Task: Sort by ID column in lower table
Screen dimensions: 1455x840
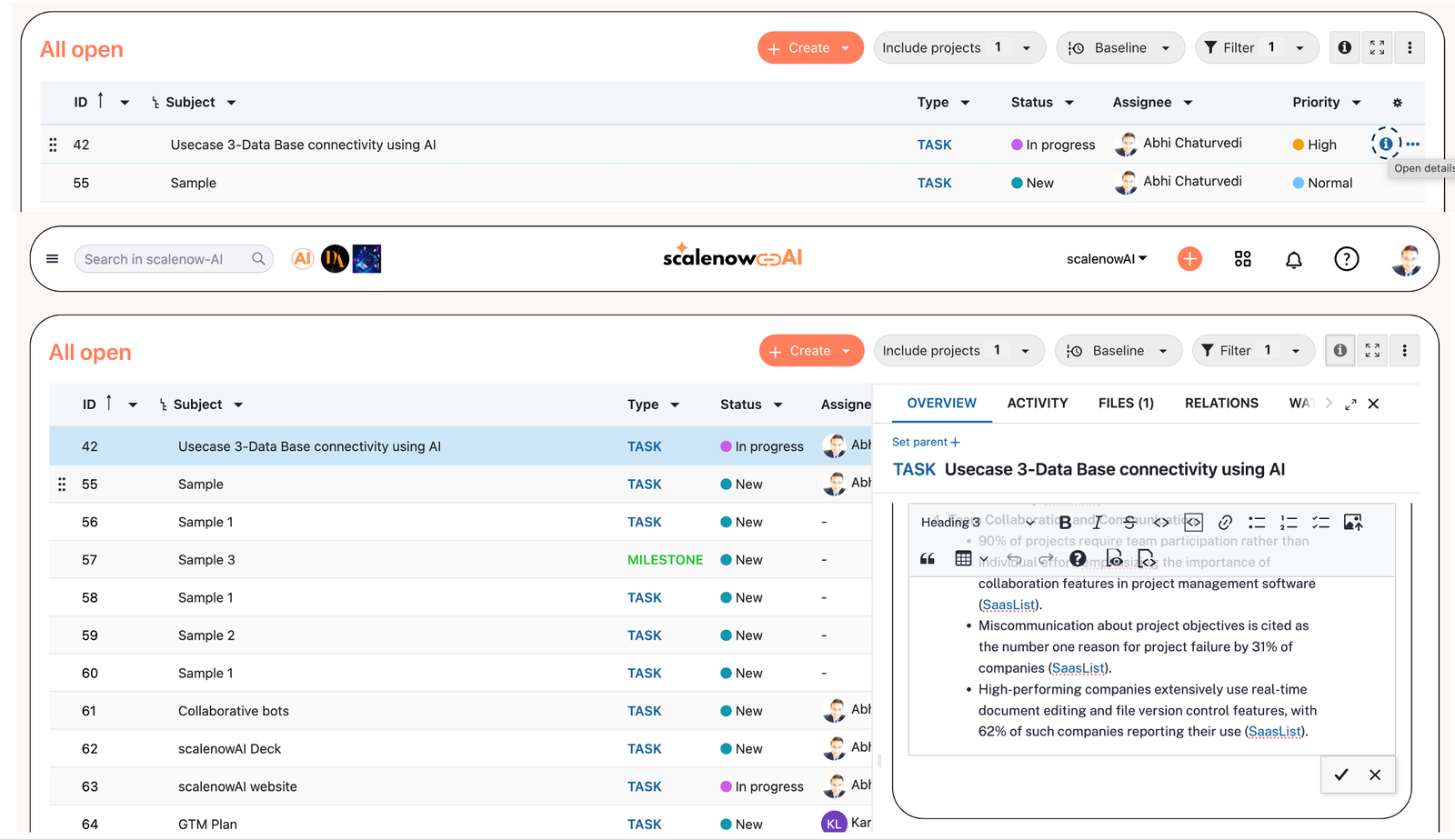Action: [x=89, y=405]
